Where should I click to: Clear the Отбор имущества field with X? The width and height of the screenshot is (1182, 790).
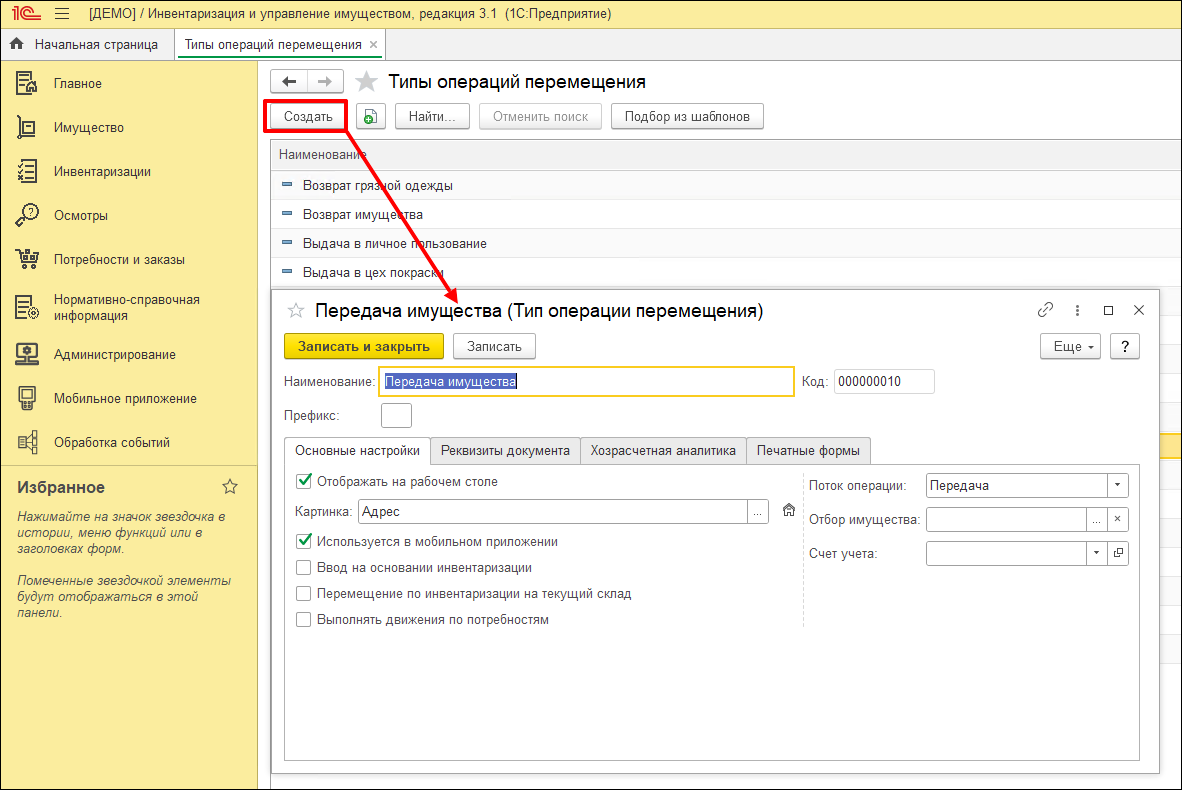1117,519
